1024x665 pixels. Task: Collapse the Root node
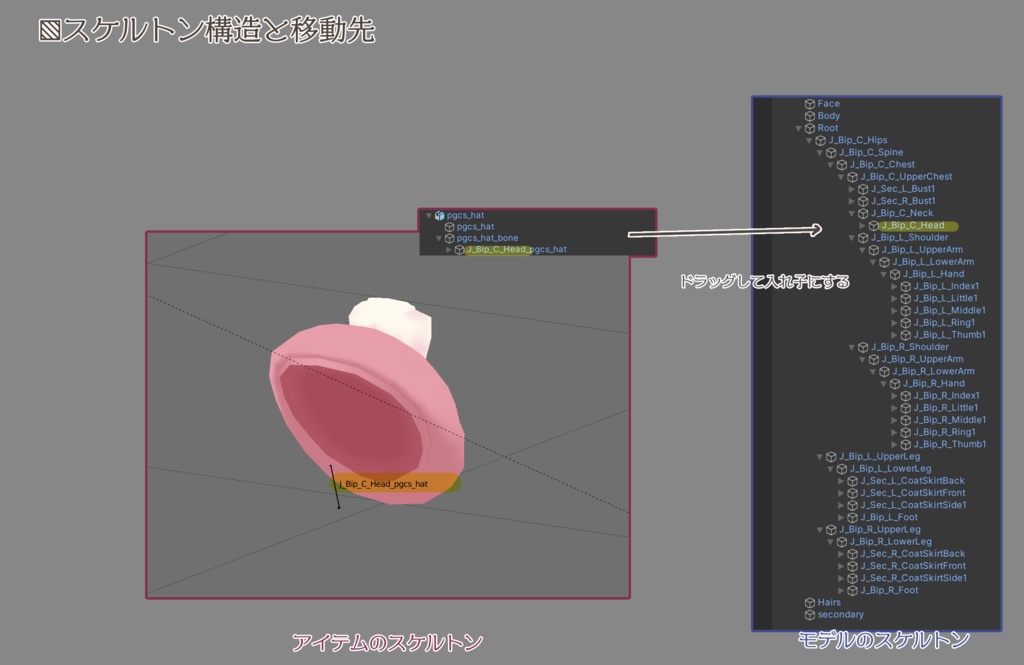pos(798,128)
